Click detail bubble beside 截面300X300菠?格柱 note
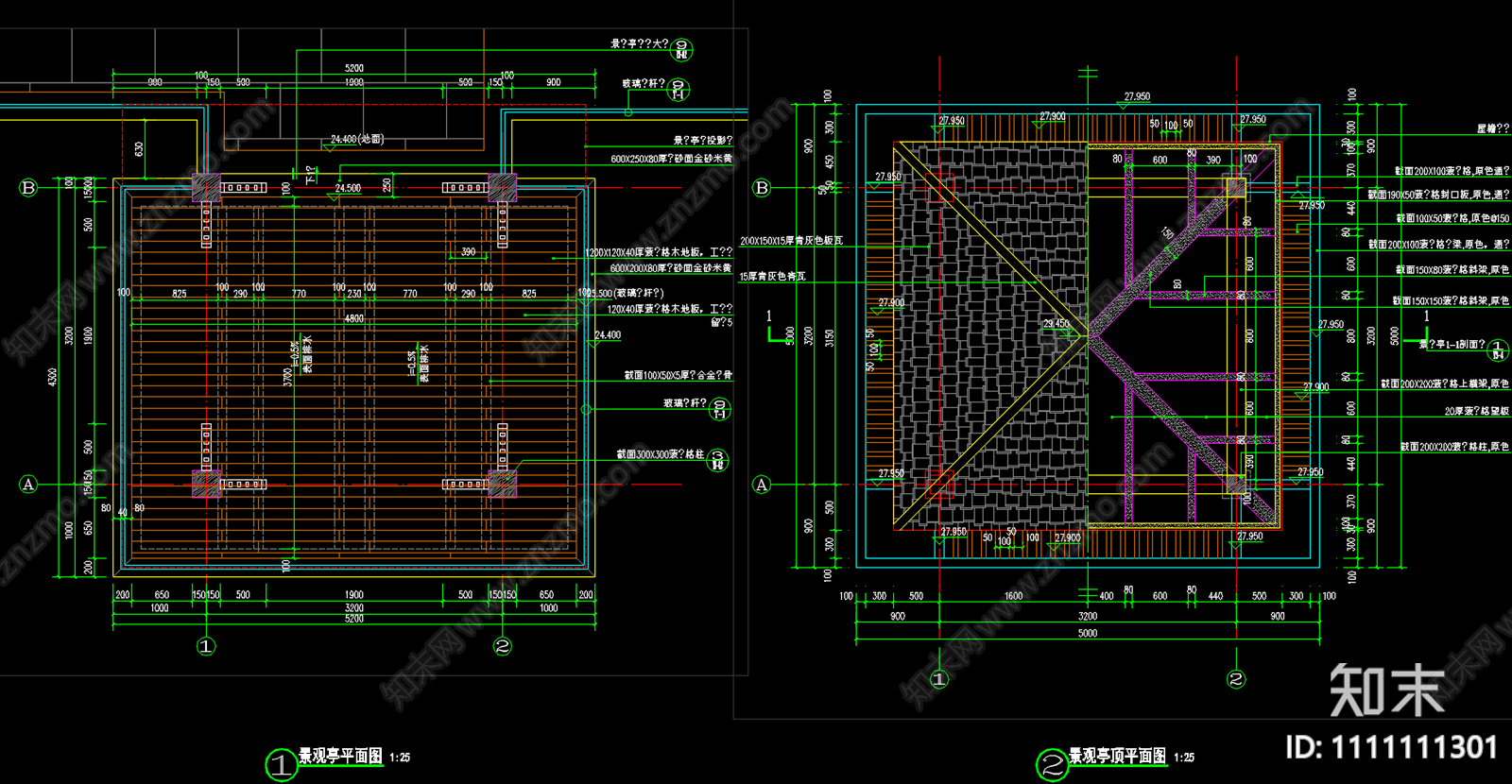The height and width of the screenshot is (784, 1512). pyautogui.click(x=718, y=460)
